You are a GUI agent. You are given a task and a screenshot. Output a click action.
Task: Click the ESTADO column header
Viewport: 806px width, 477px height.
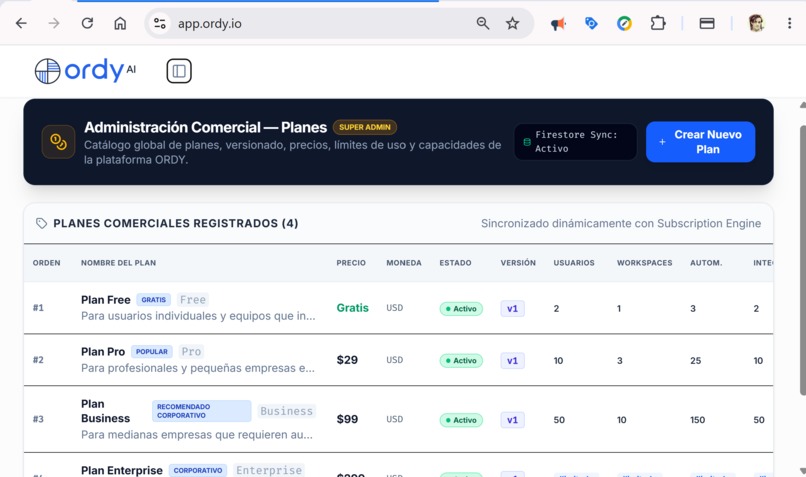[x=455, y=263]
